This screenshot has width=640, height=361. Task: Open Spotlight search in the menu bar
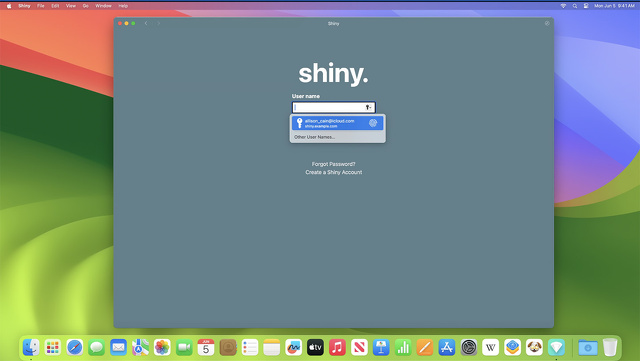[x=575, y=6]
